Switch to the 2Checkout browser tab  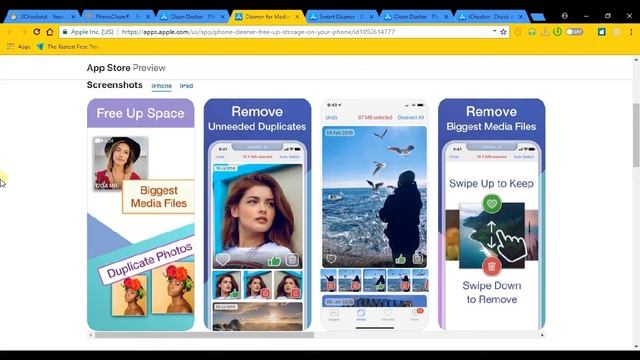click(43, 17)
